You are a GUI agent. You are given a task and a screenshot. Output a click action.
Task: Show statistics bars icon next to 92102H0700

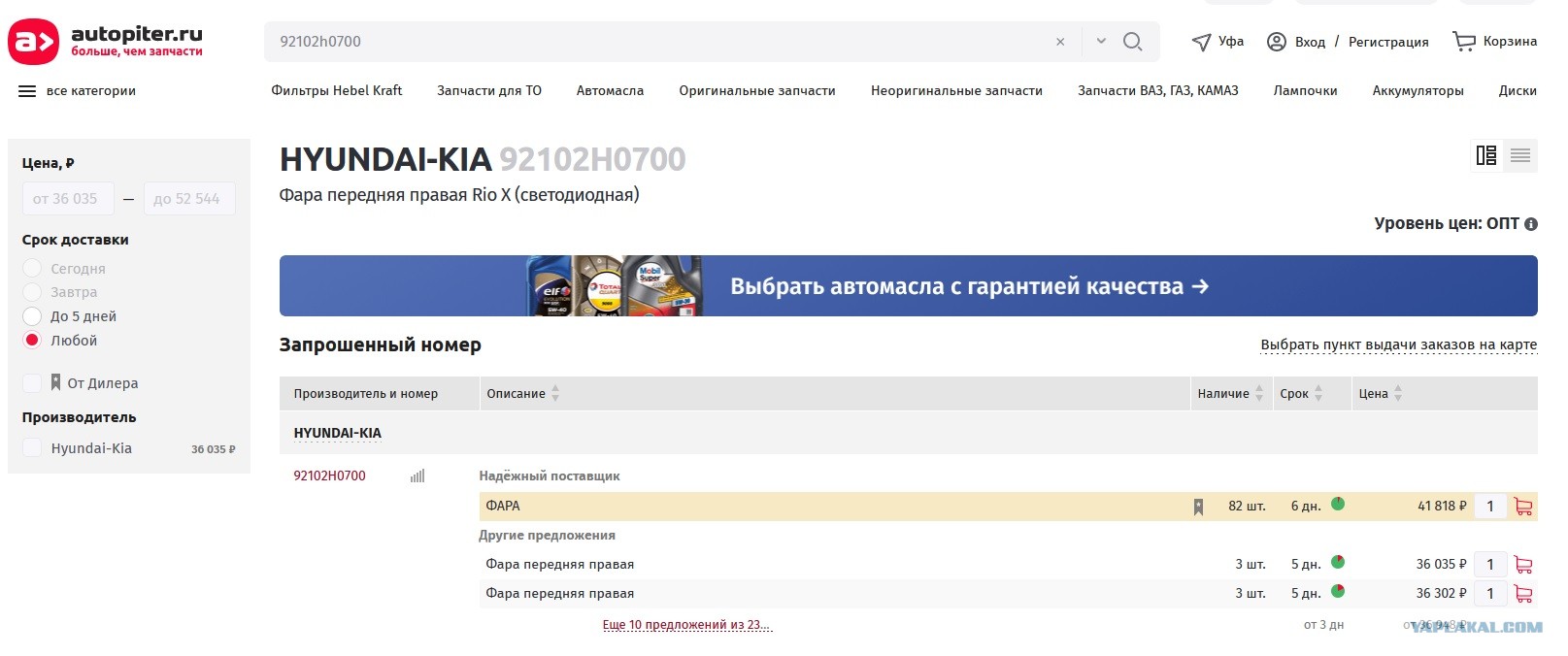point(417,476)
